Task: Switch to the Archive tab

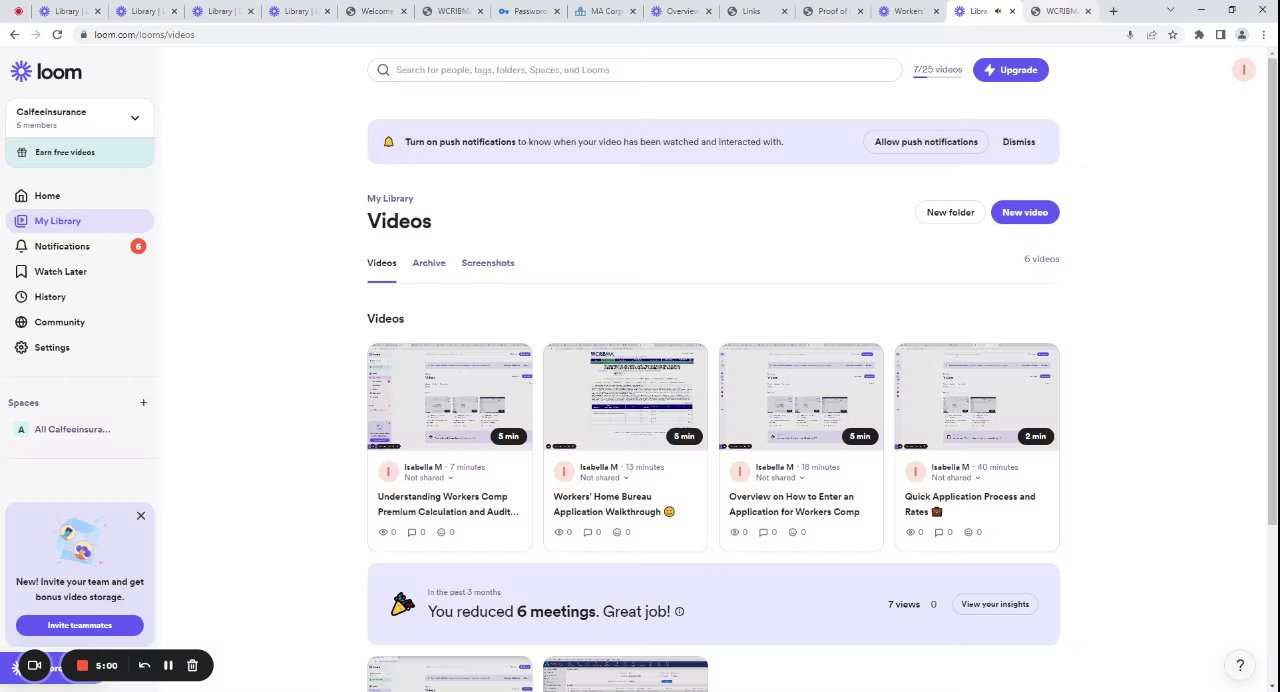Action: pyautogui.click(x=429, y=263)
